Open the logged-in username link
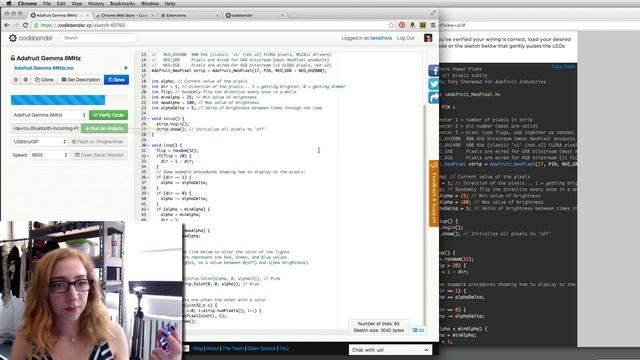This screenshot has width=640, height=360. pyautogui.click(x=381, y=38)
